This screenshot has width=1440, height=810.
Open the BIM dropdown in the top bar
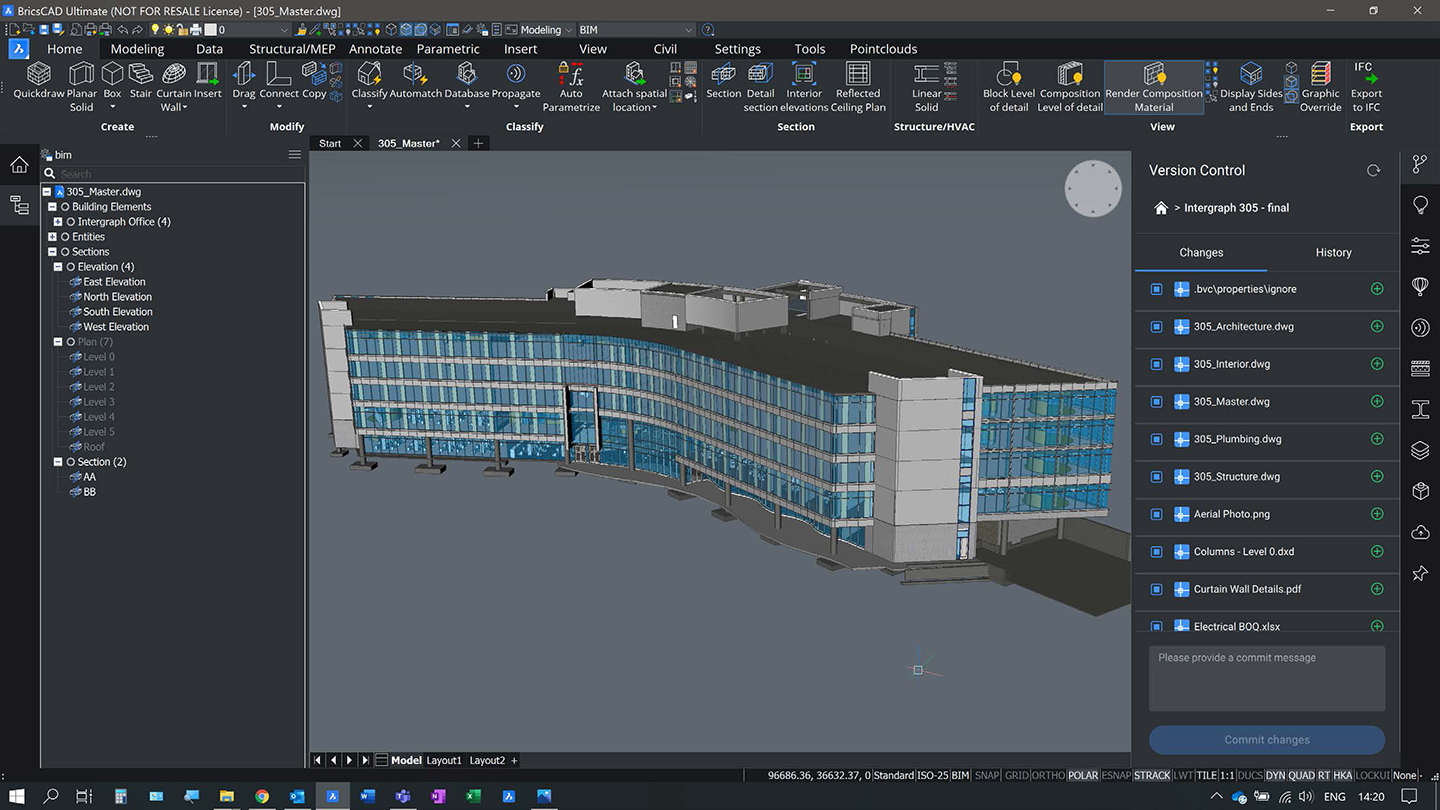pos(635,30)
